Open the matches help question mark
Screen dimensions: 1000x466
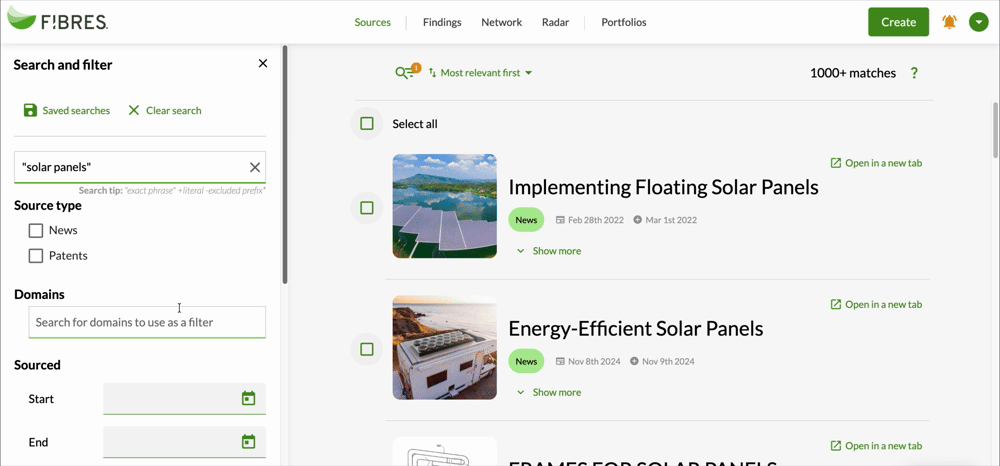point(914,73)
